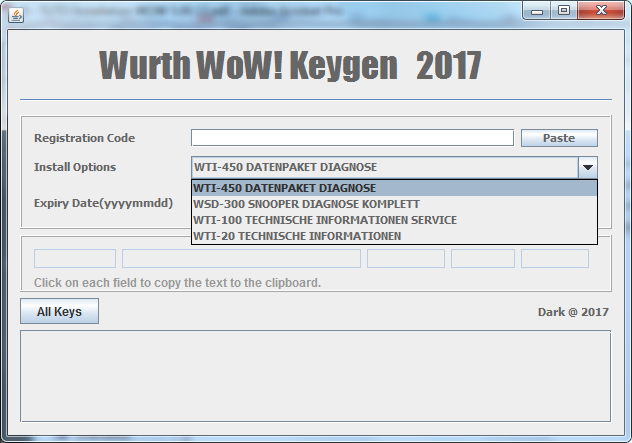Click the All Keys button
Image resolution: width=632 pixels, height=443 pixels.
59,311
